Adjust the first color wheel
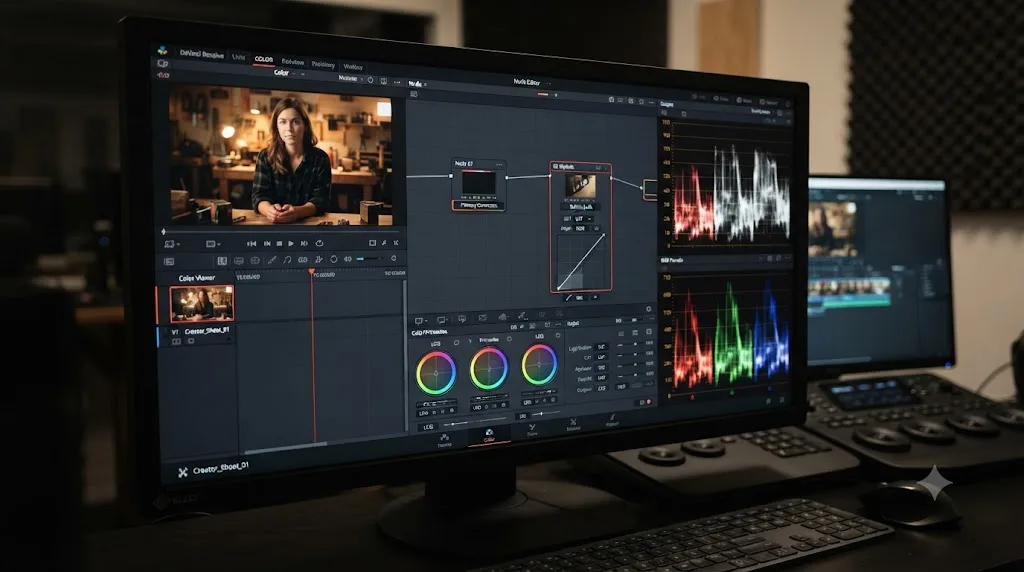This screenshot has height=572, width=1024. [436, 373]
